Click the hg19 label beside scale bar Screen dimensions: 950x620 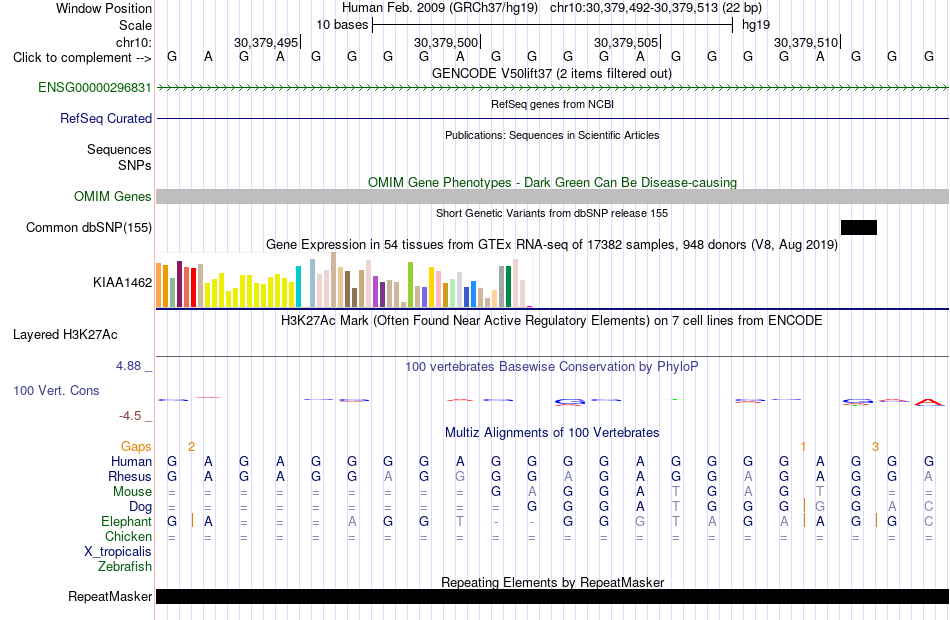pyautogui.click(x=756, y=25)
